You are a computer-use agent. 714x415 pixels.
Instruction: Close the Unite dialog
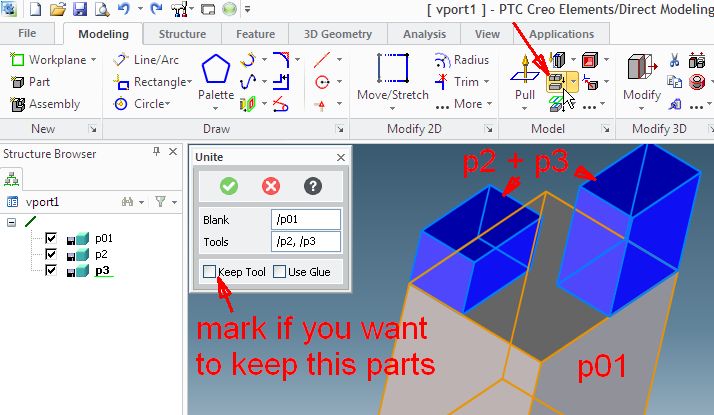coord(341,157)
